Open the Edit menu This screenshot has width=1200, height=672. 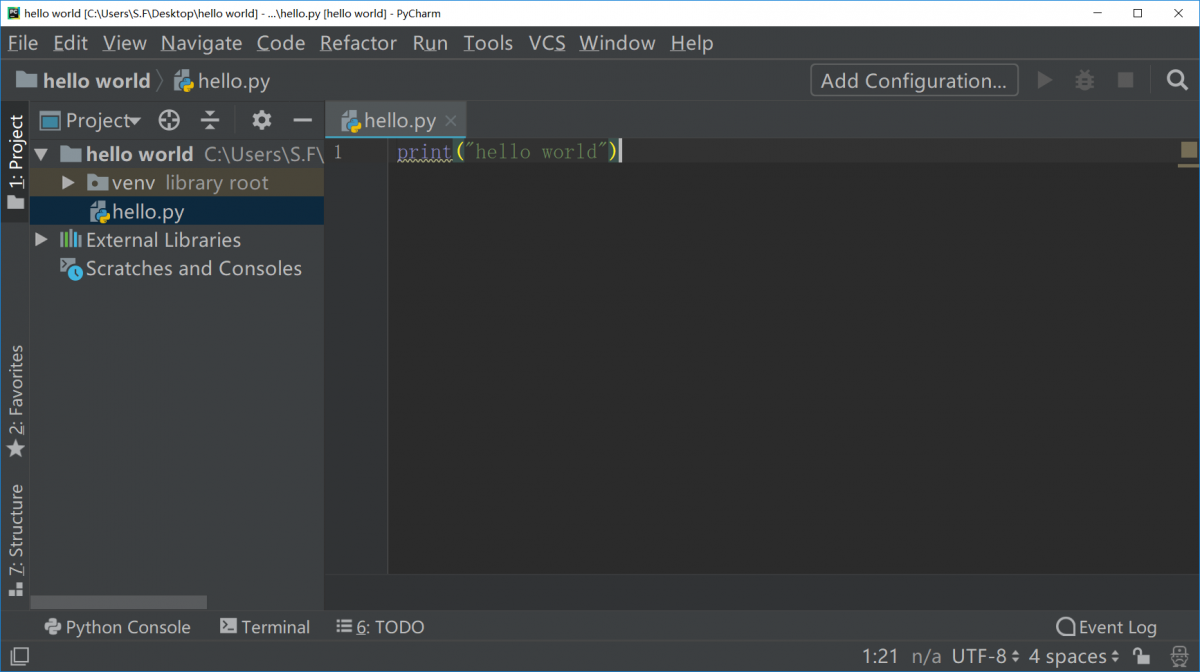point(71,43)
